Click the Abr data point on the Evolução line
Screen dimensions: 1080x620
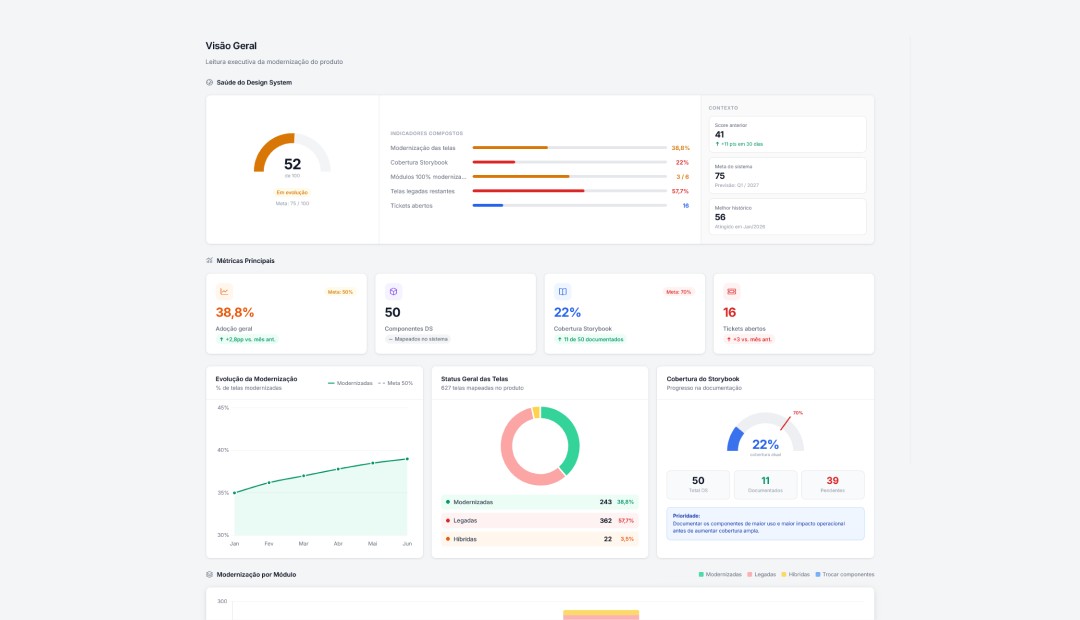pyautogui.click(x=338, y=469)
